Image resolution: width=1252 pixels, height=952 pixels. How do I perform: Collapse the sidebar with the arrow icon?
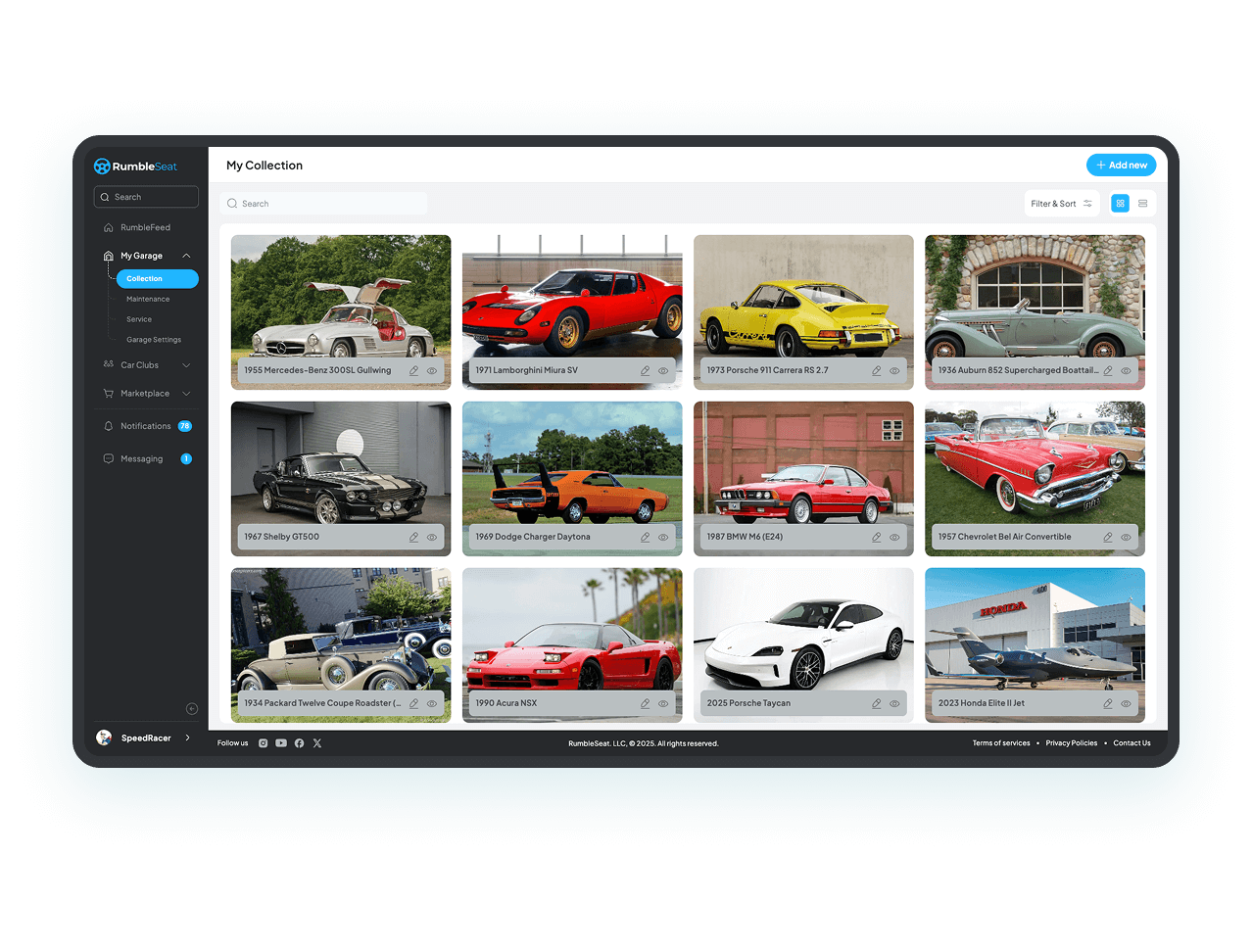pos(192,709)
